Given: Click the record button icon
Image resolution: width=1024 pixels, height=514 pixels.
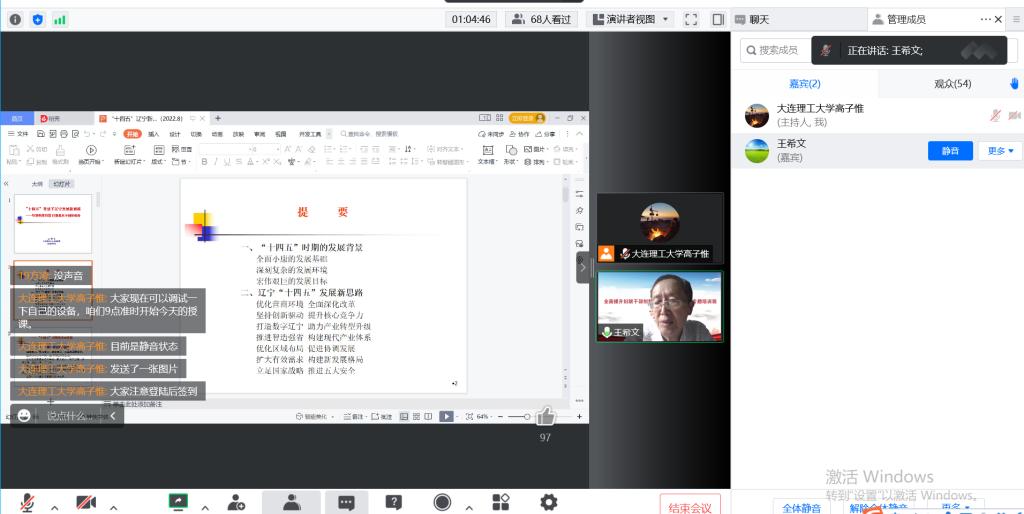Looking at the screenshot, I should coord(442,502).
